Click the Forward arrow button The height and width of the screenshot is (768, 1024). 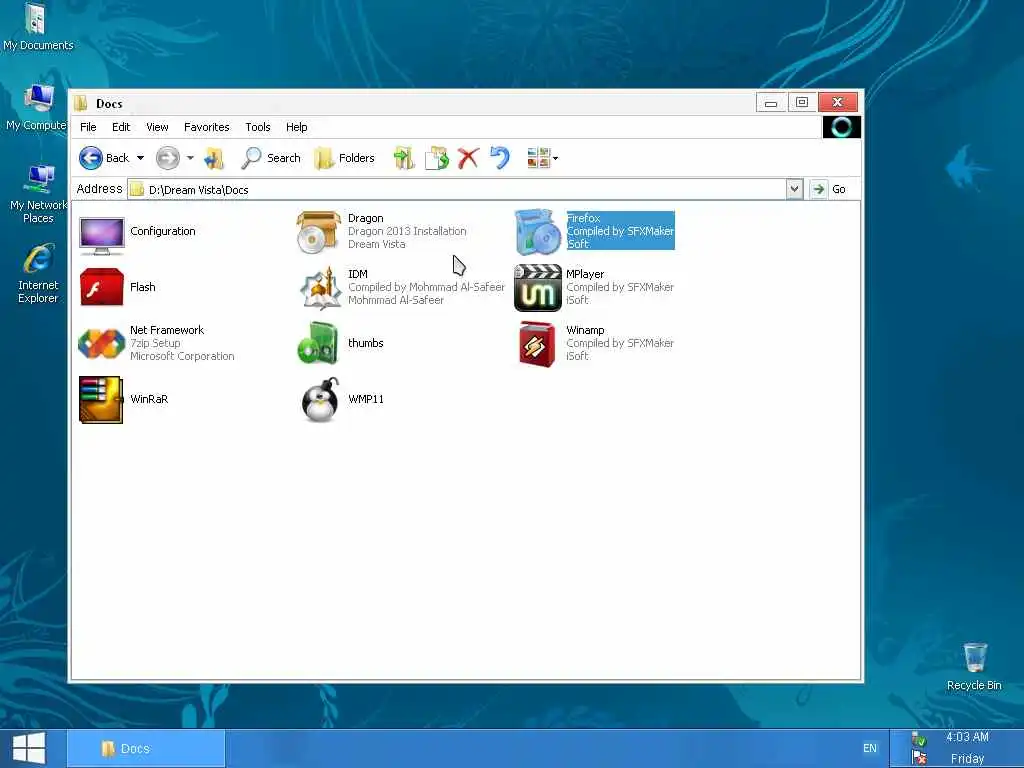(168, 158)
